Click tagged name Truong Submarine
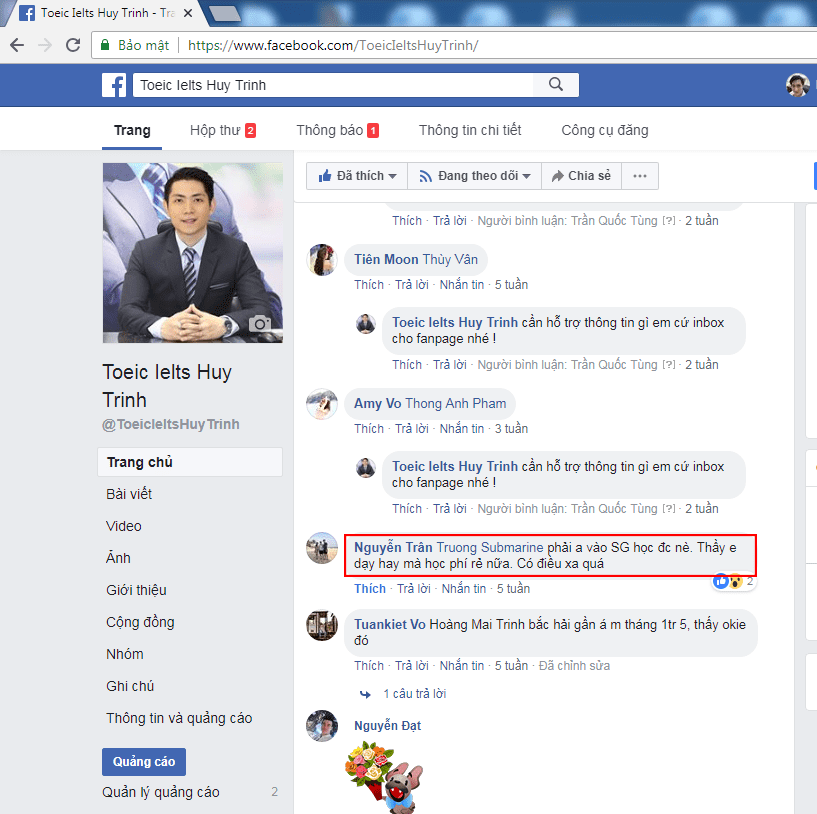Image resolution: width=817 pixels, height=814 pixels. (x=490, y=548)
